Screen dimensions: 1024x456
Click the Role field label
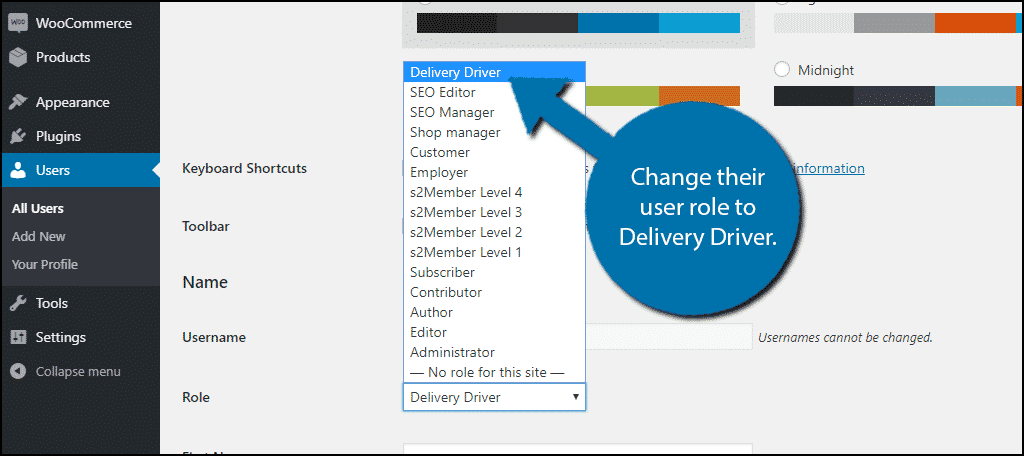196,397
